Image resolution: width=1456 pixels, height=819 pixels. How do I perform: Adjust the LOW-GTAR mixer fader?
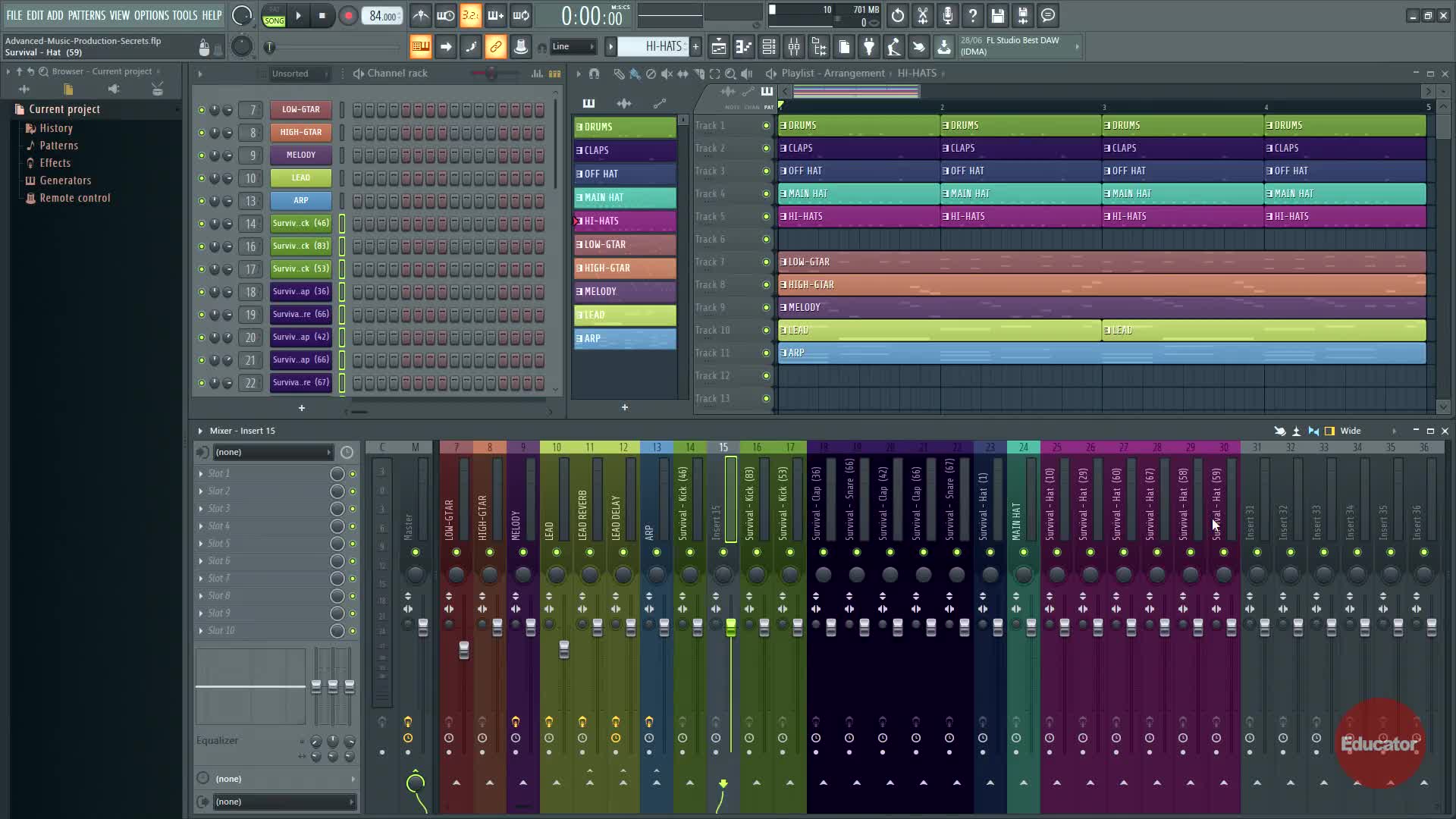point(463,650)
